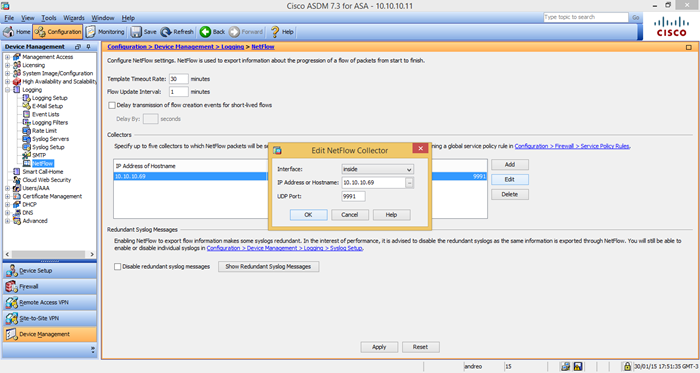Open the Wizards menu
Viewport: 700px width, 373px height.
pos(74,18)
